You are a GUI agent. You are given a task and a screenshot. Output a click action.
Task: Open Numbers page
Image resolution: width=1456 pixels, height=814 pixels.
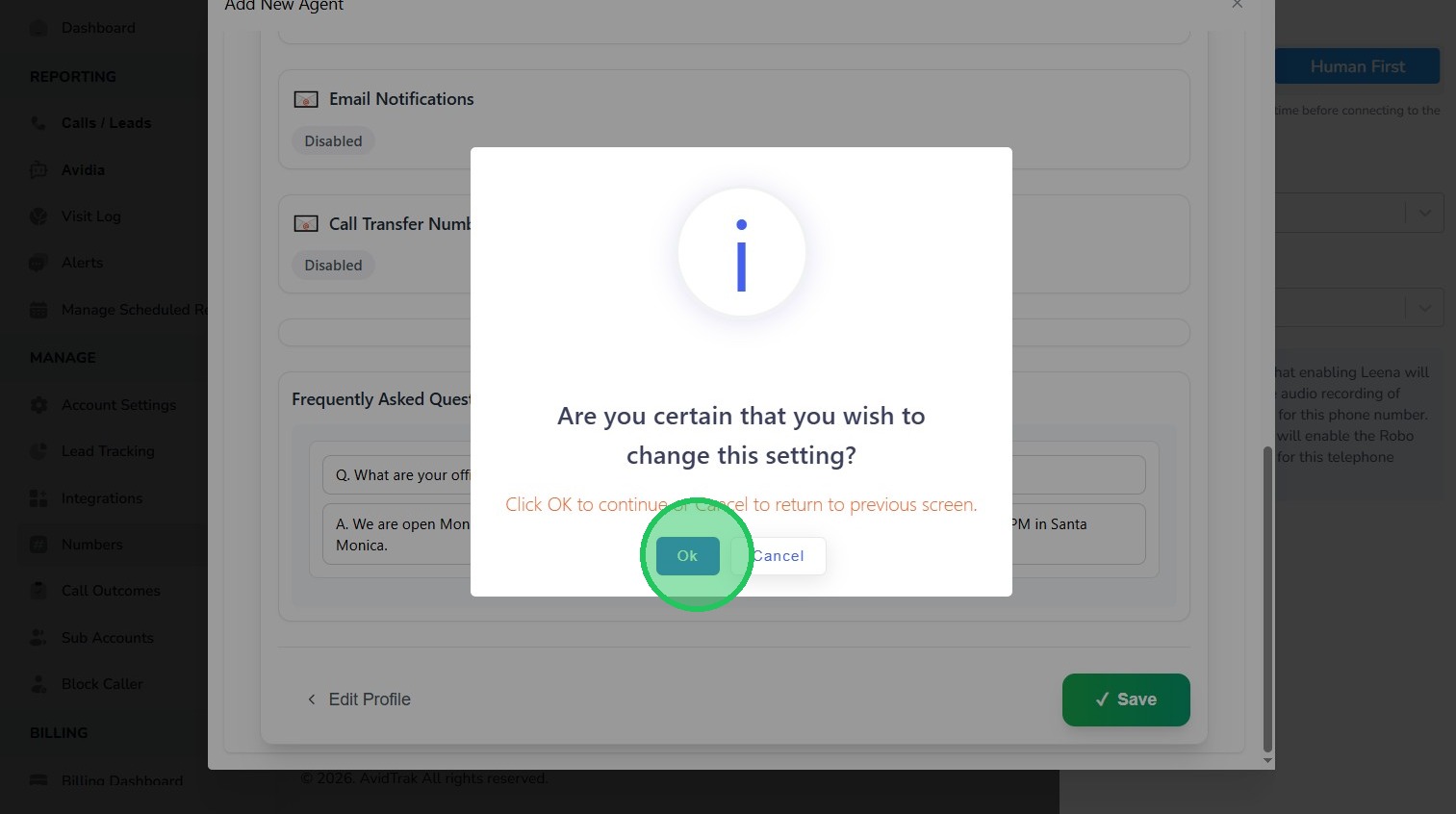click(91, 545)
